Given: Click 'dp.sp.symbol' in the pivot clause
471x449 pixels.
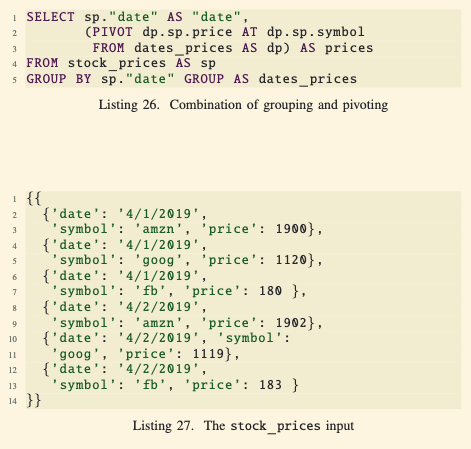Looking at the screenshot, I should (316, 32).
